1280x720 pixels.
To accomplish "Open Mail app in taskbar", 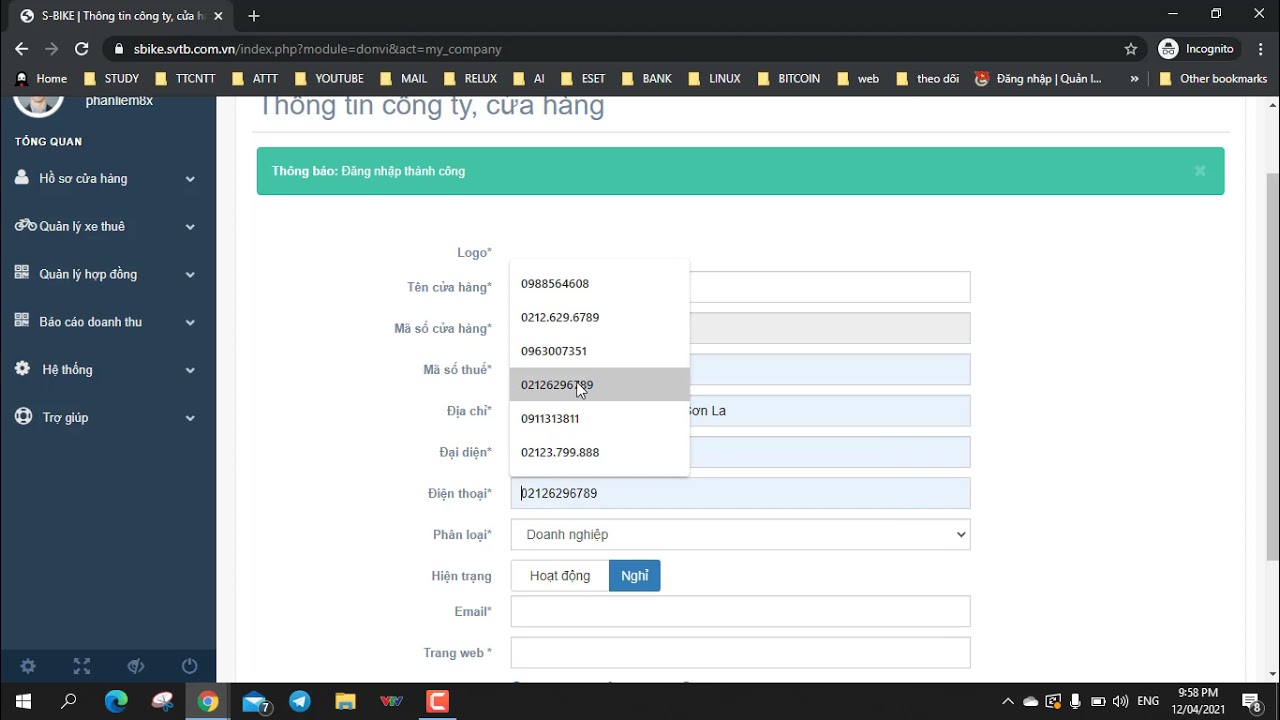I will (x=256, y=702).
